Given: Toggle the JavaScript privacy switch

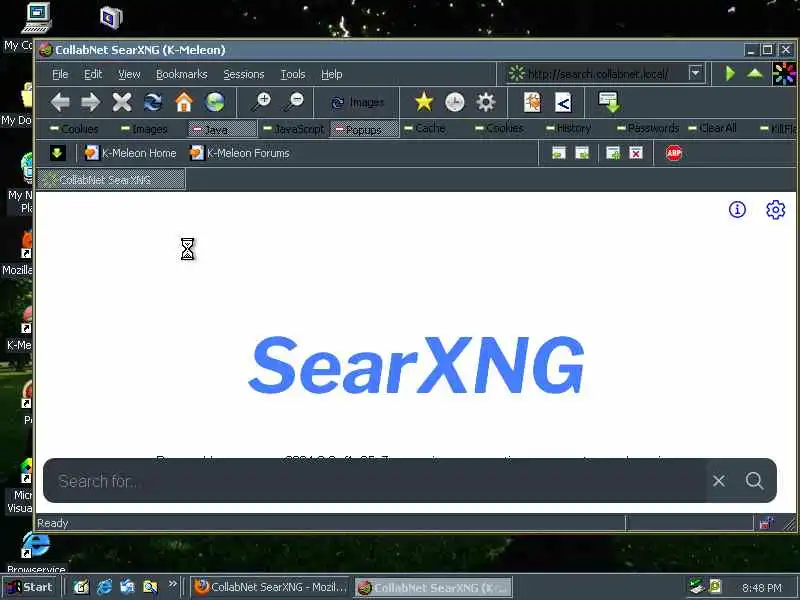Looking at the screenshot, I should (294, 129).
